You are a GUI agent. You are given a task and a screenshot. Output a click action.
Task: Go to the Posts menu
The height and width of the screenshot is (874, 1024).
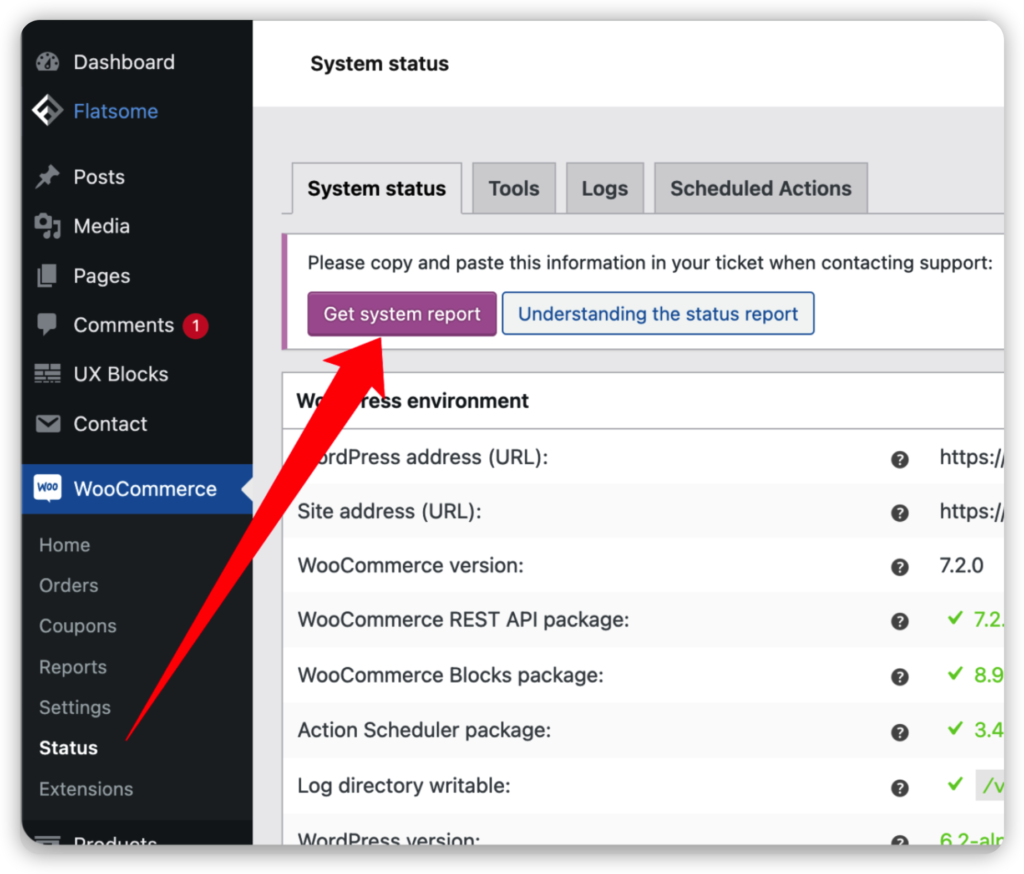pos(99,177)
